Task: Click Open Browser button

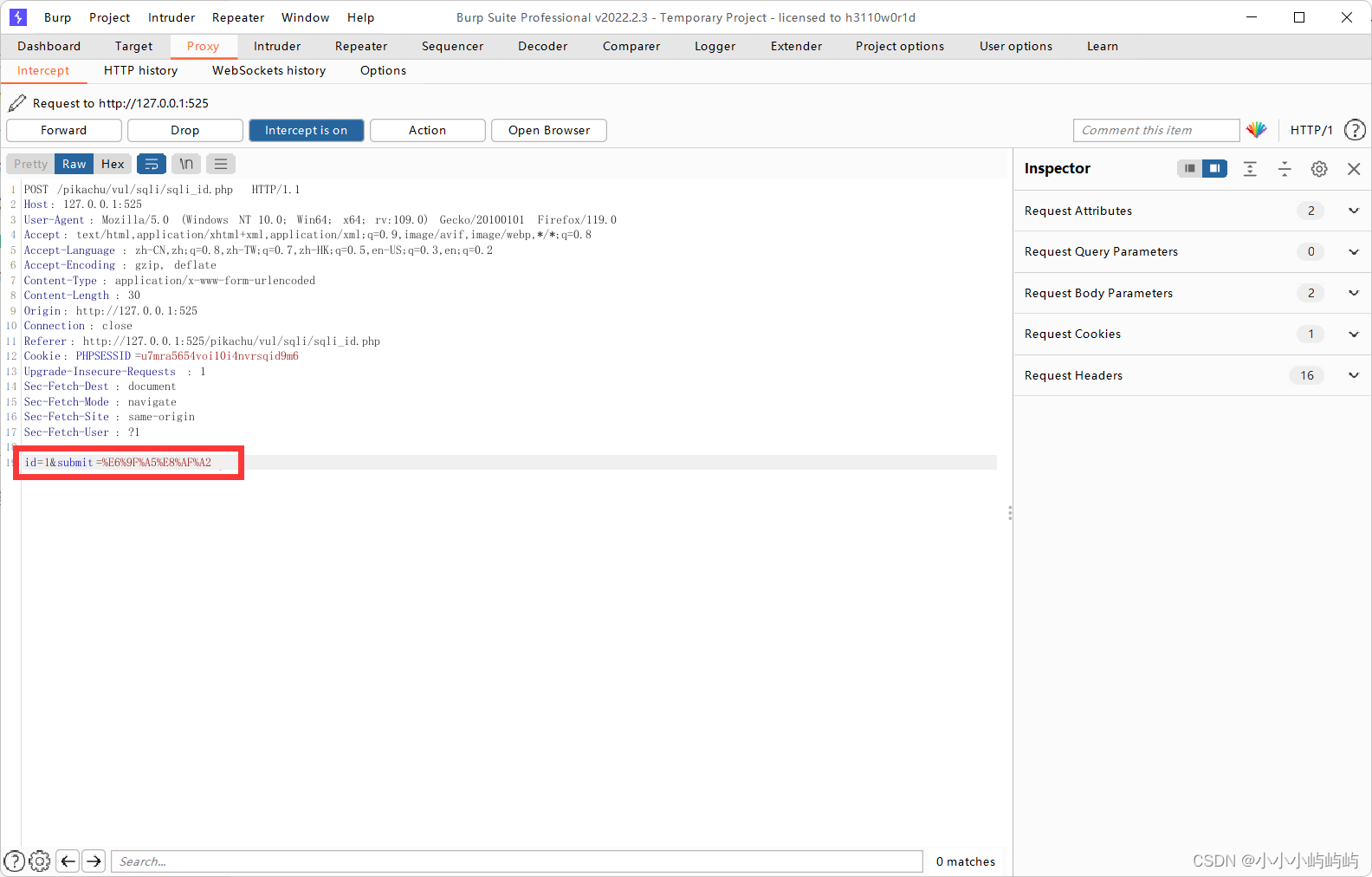Action: [549, 130]
